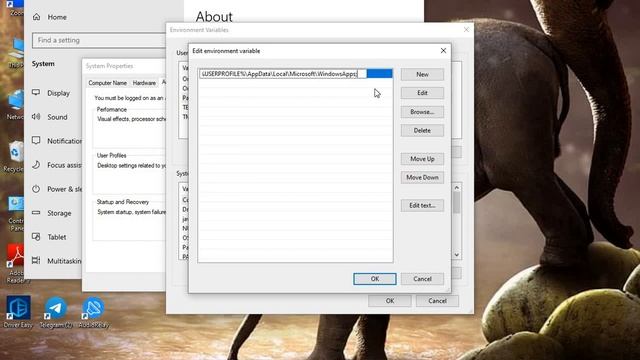Click the System heading in Settings
This screenshot has height=360, width=640.
click(43, 64)
